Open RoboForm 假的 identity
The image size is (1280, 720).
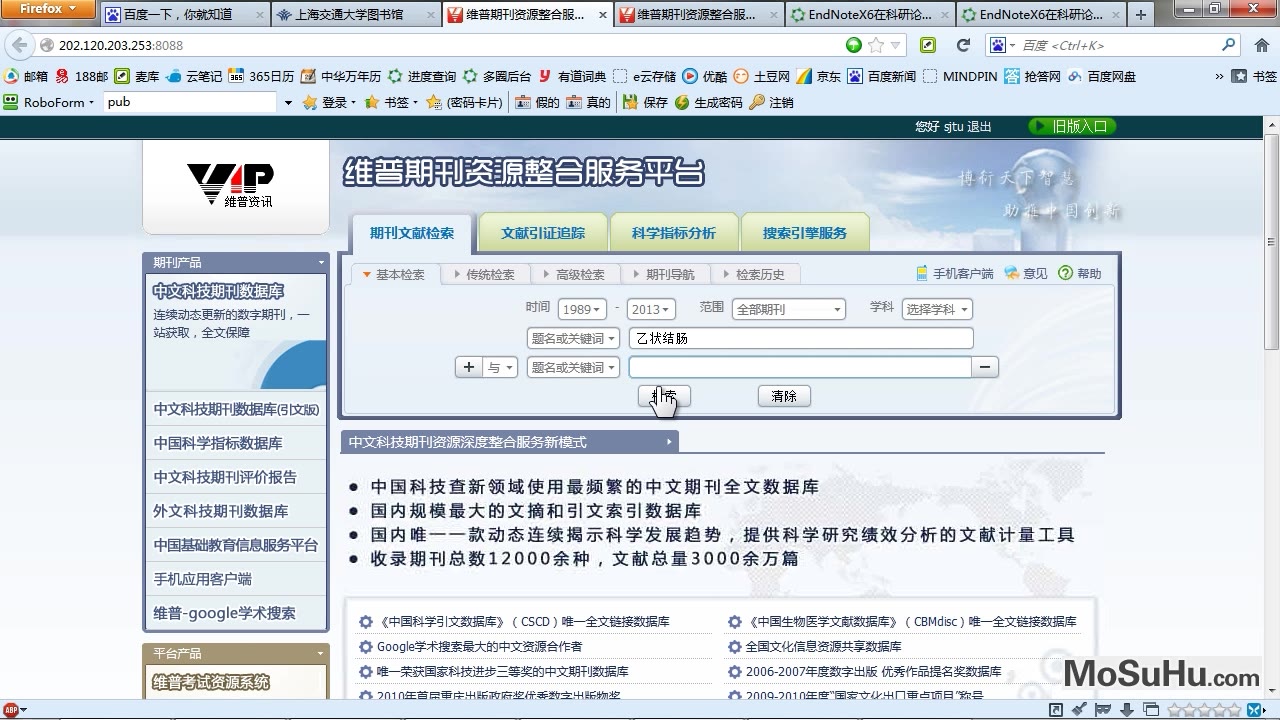[538, 102]
